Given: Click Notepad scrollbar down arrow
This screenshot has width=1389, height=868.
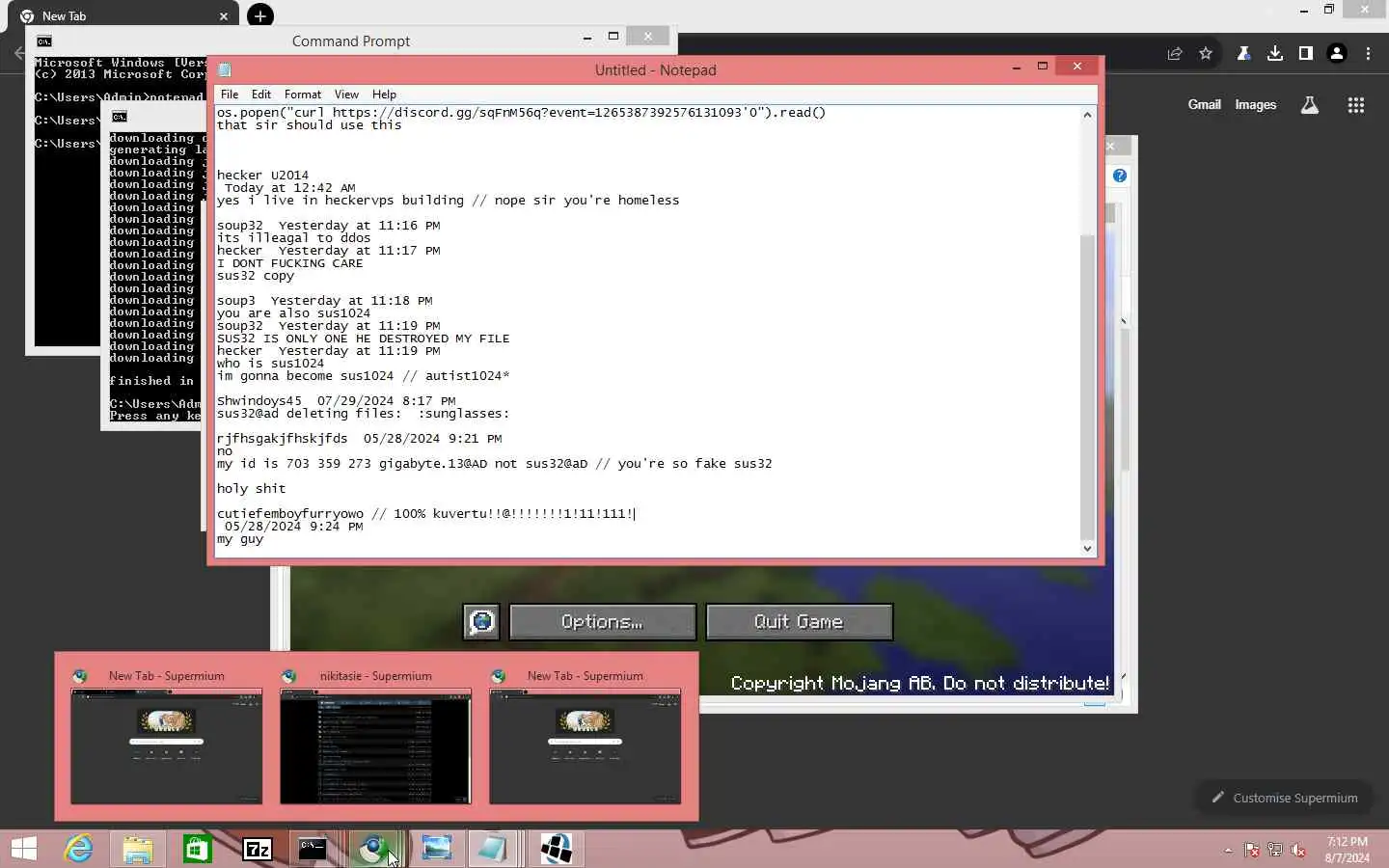Looking at the screenshot, I should pos(1088,549).
